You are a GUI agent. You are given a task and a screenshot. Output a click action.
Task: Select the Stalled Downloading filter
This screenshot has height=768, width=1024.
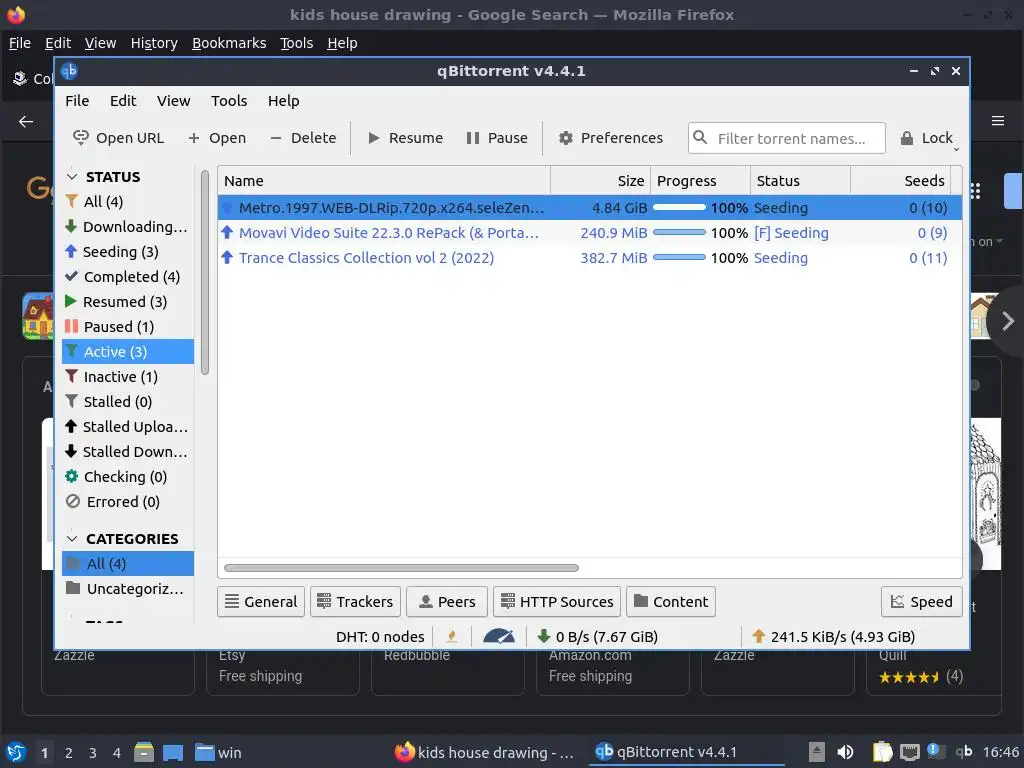click(128, 451)
